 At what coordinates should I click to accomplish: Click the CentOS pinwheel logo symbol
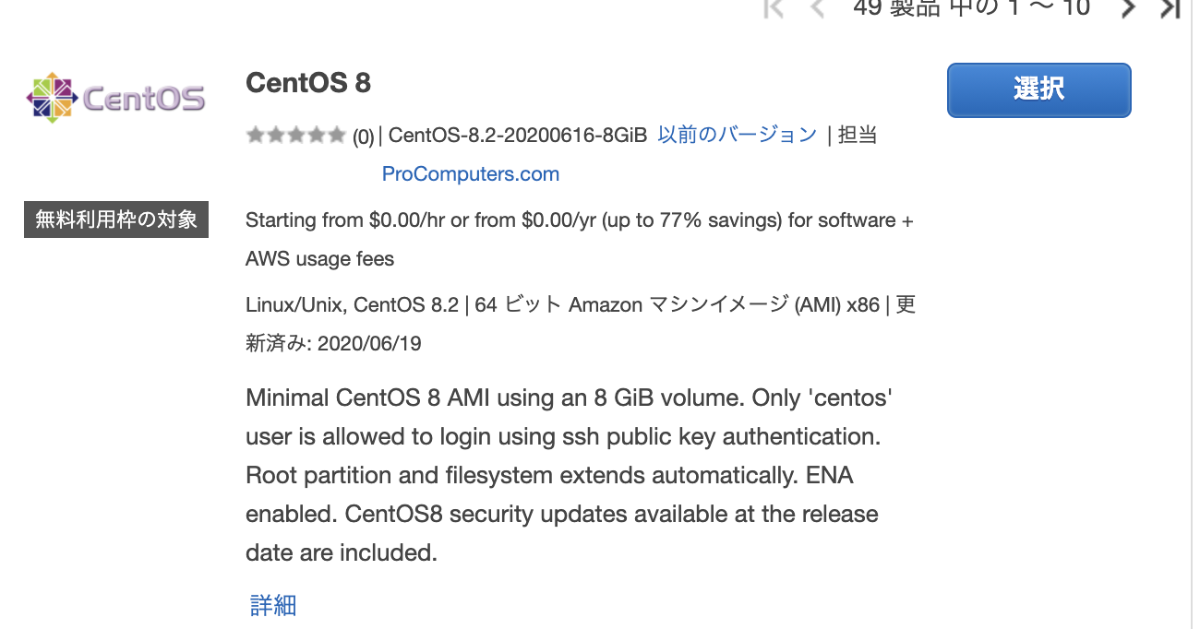point(51,98)
